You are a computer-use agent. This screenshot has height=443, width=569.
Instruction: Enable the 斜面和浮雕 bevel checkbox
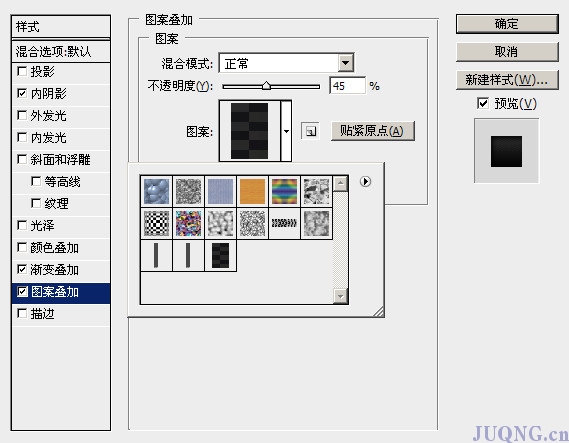click(22, 159)
